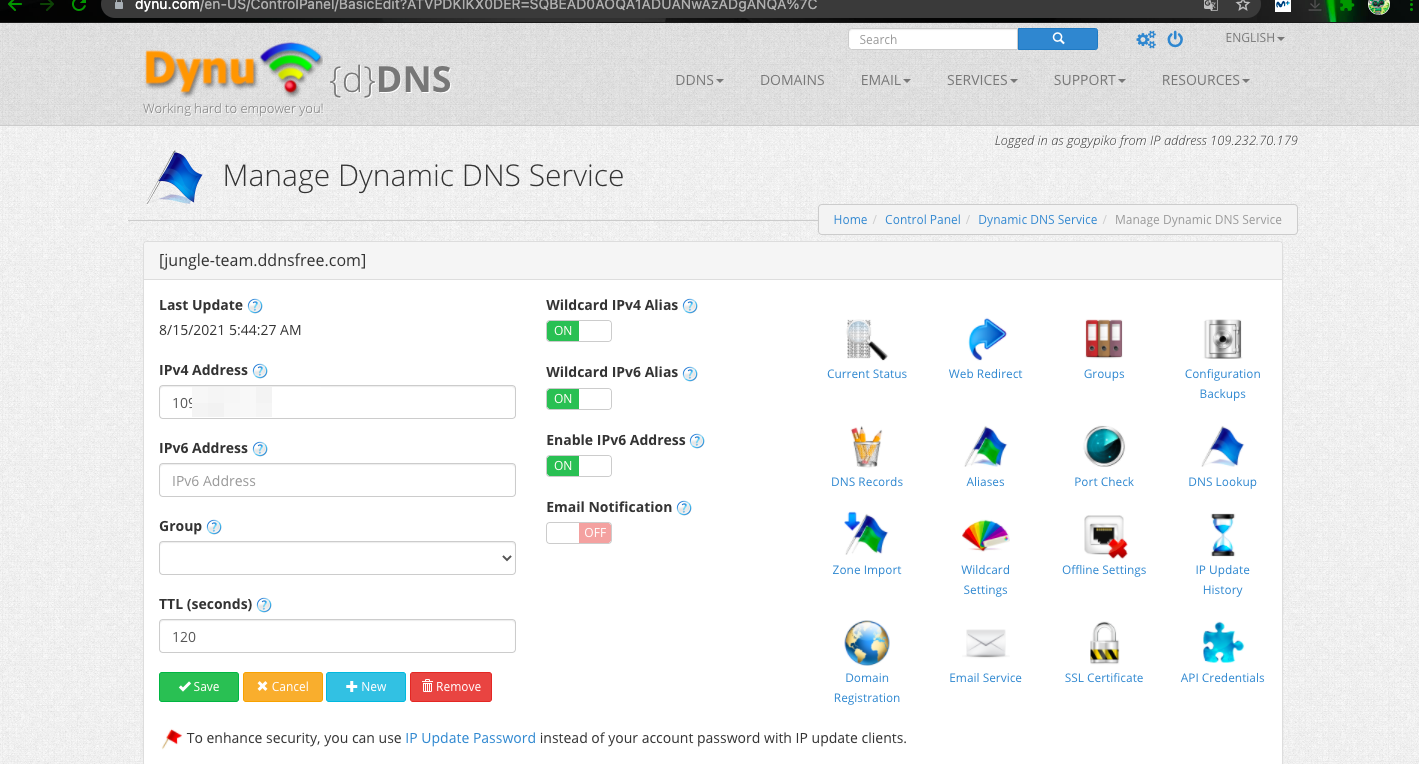The image size is (1419, 764).
Task: Open the Wildcard Settings color fan icon
Action: 985,536
